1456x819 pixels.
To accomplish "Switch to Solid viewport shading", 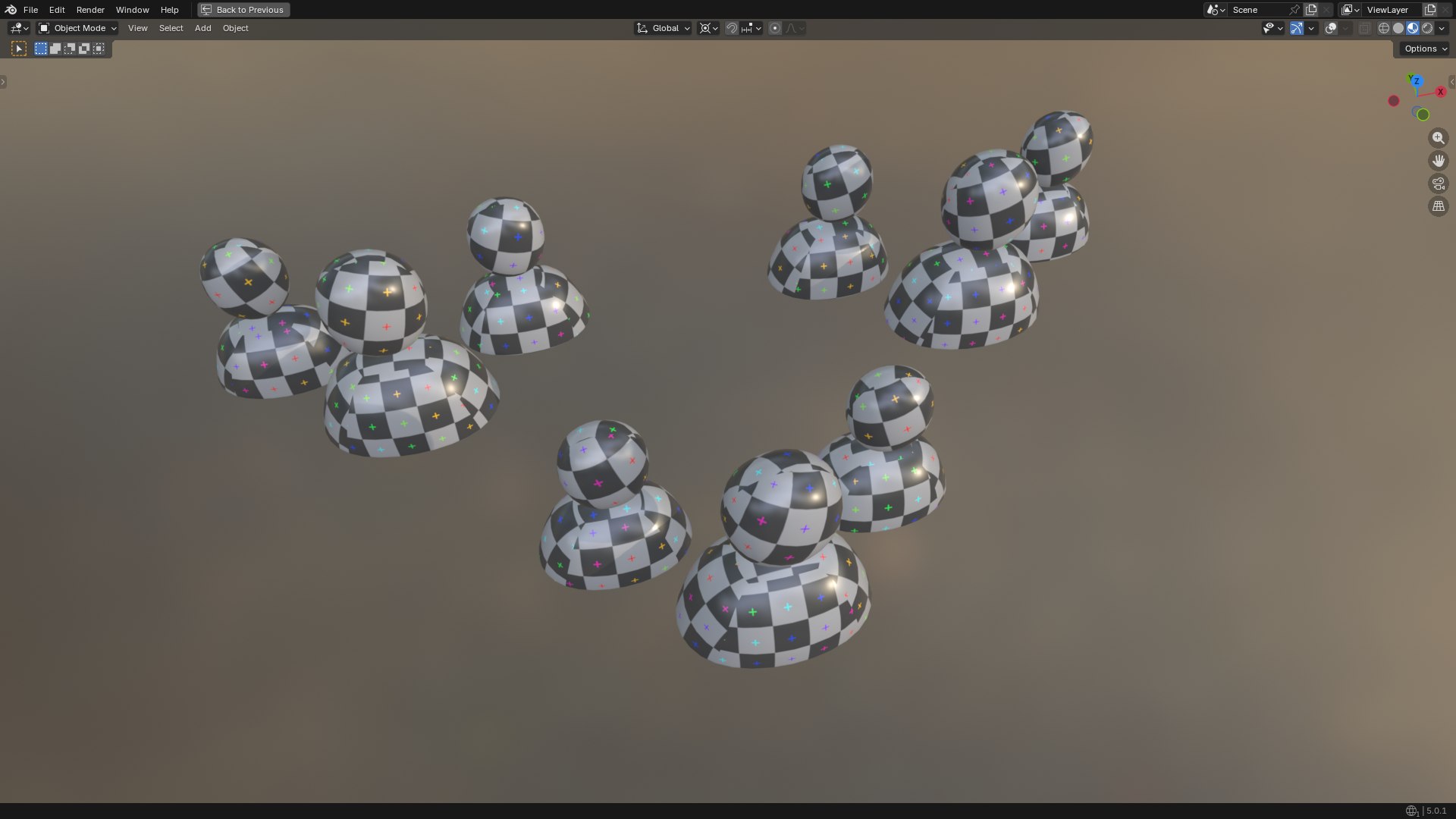I will coord(1398,28).
